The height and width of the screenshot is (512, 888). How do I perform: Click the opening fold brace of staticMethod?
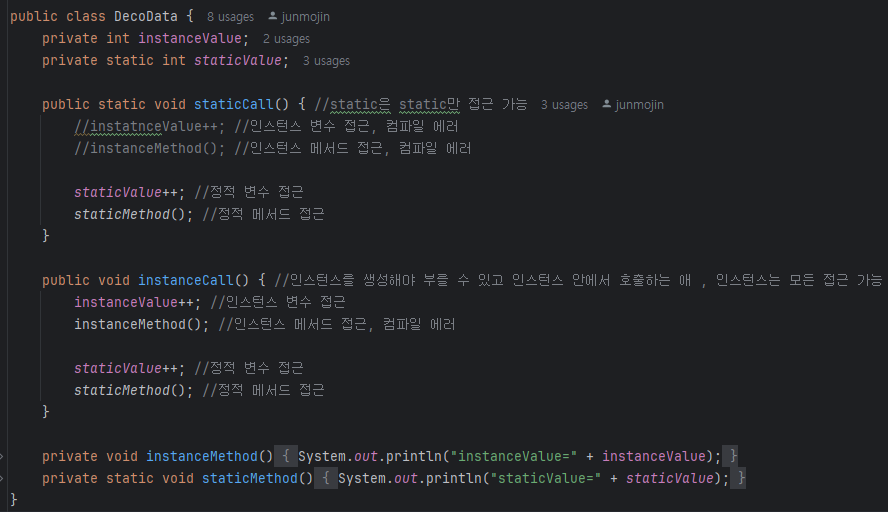tap(326, 478)
